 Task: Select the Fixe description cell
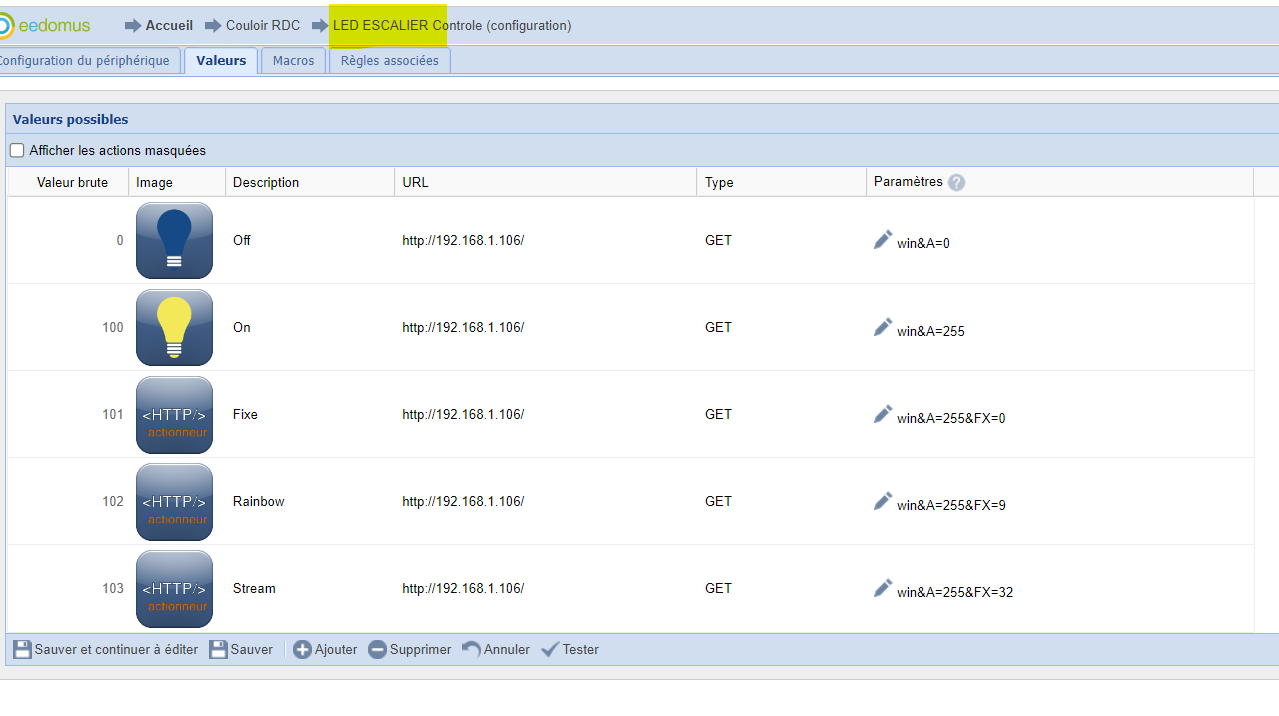pyautogui.click(x=310, y=414)
